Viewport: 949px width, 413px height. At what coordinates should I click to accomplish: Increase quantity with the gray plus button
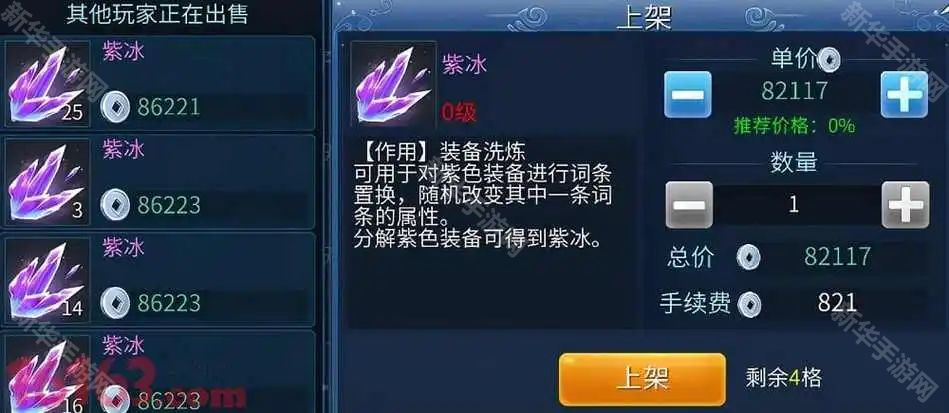pos(905,205)
